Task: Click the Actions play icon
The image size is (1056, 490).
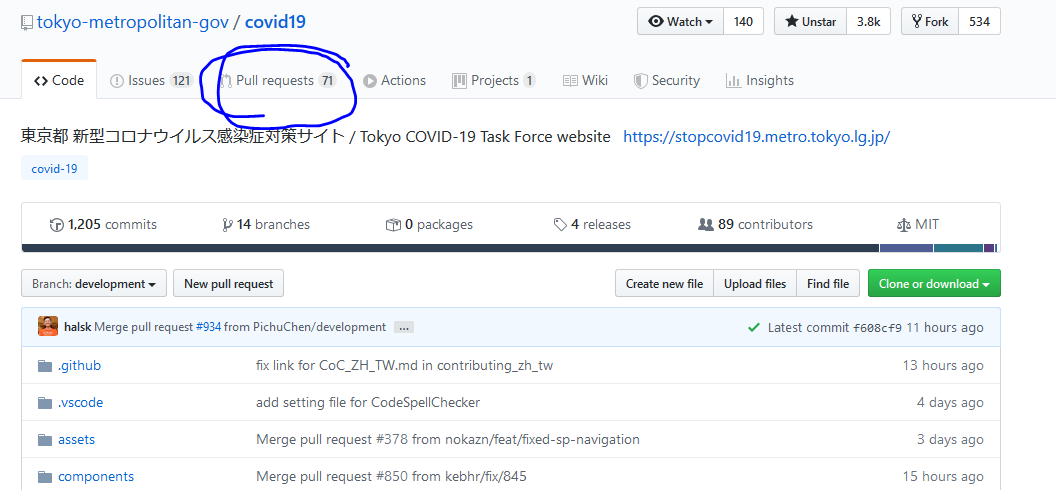Action: pos(370,81)
